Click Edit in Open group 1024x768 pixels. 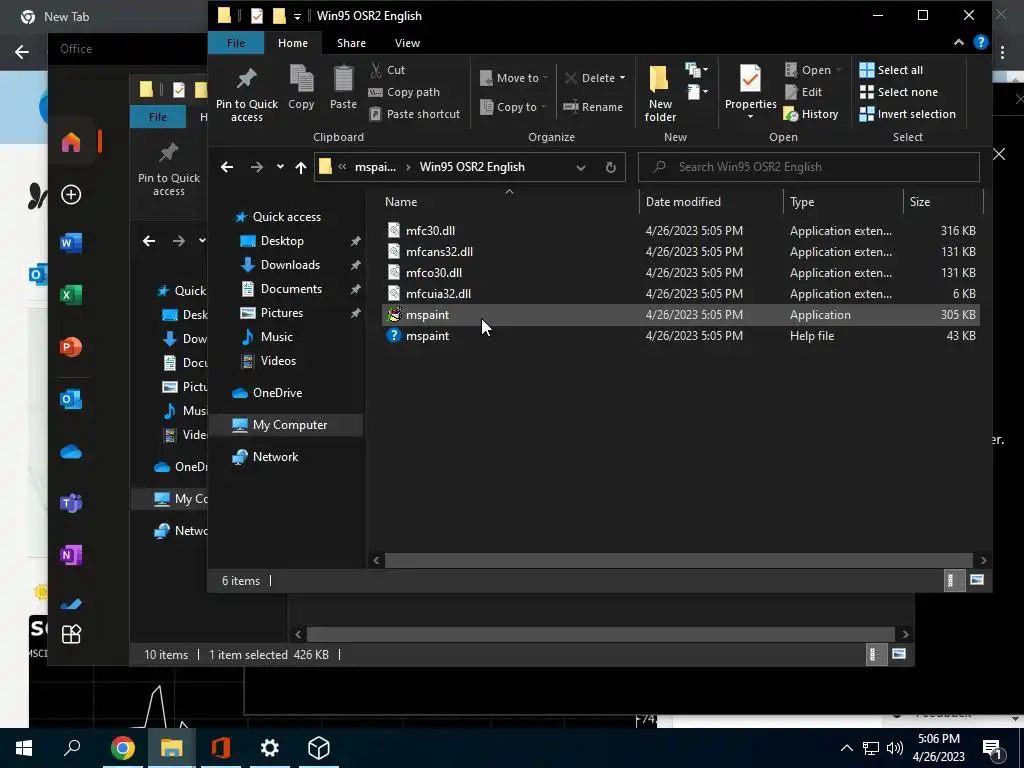(803, 92)
